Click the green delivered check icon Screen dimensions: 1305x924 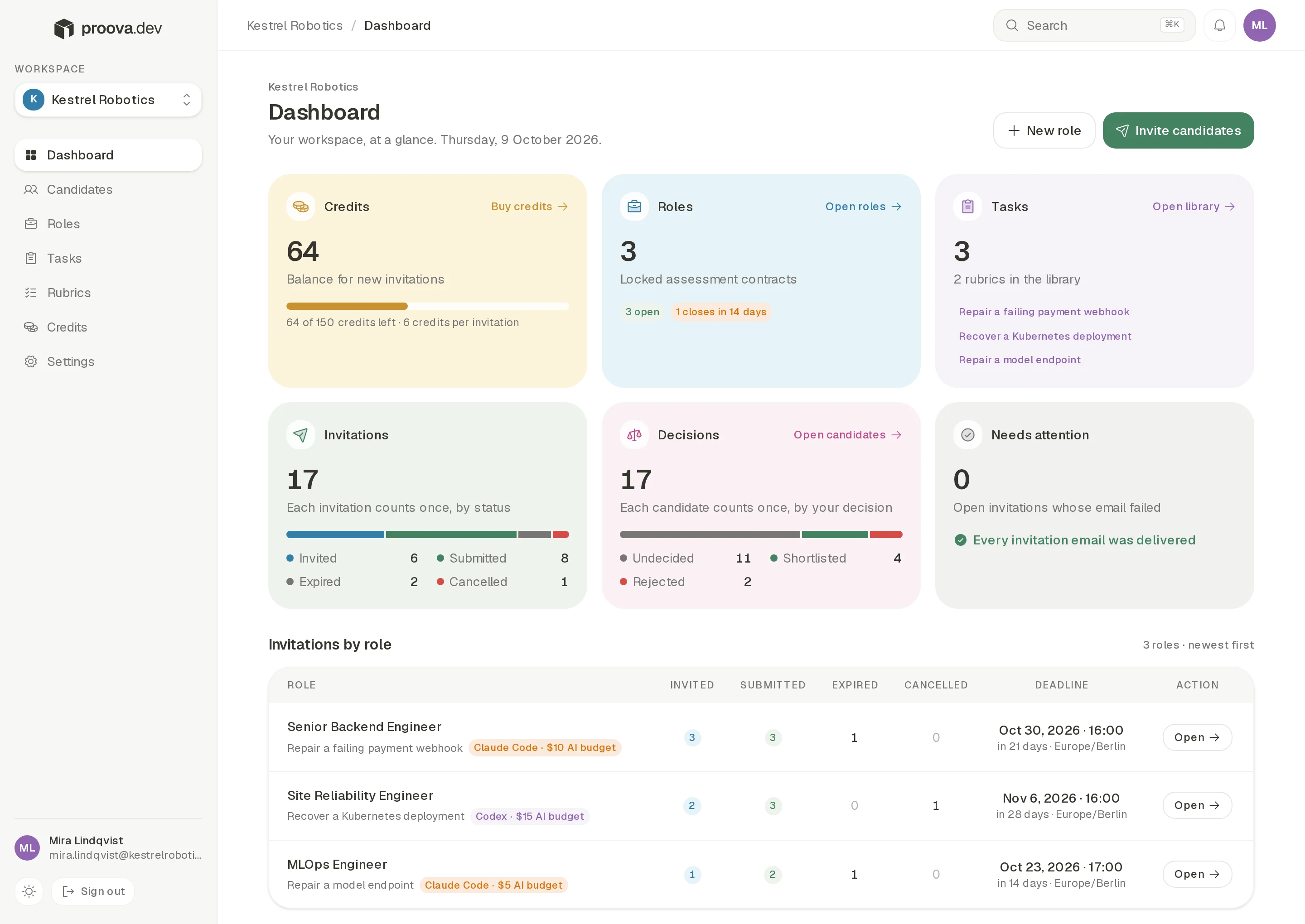(x=960, y=540)
